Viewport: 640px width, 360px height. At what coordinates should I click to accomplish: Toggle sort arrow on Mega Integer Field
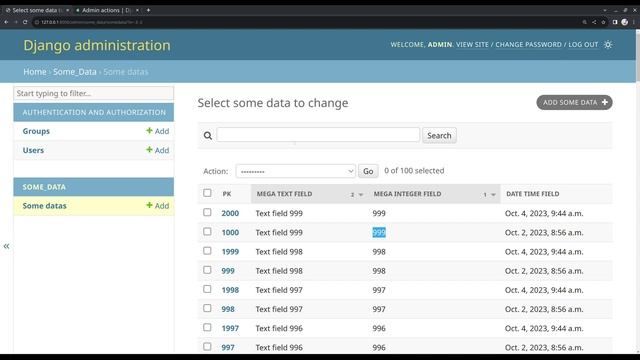click(493, 195)
